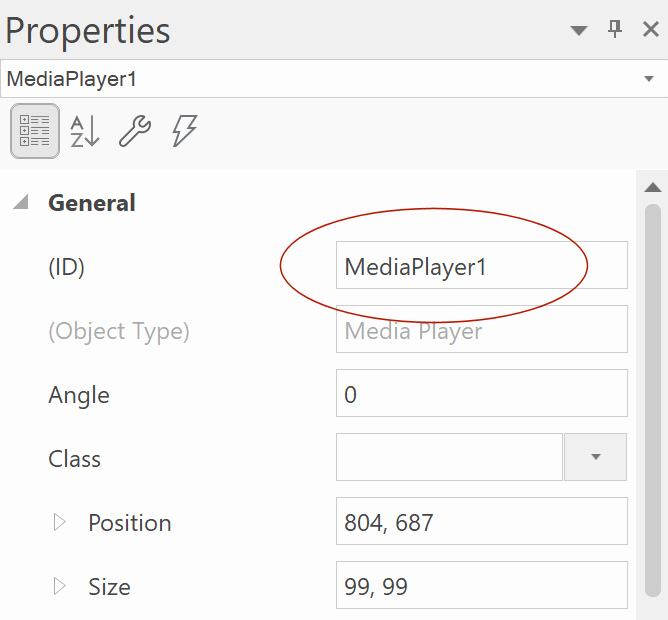Expand the Position property
Viewport: 668px width, 620px height.
point(59,523)
